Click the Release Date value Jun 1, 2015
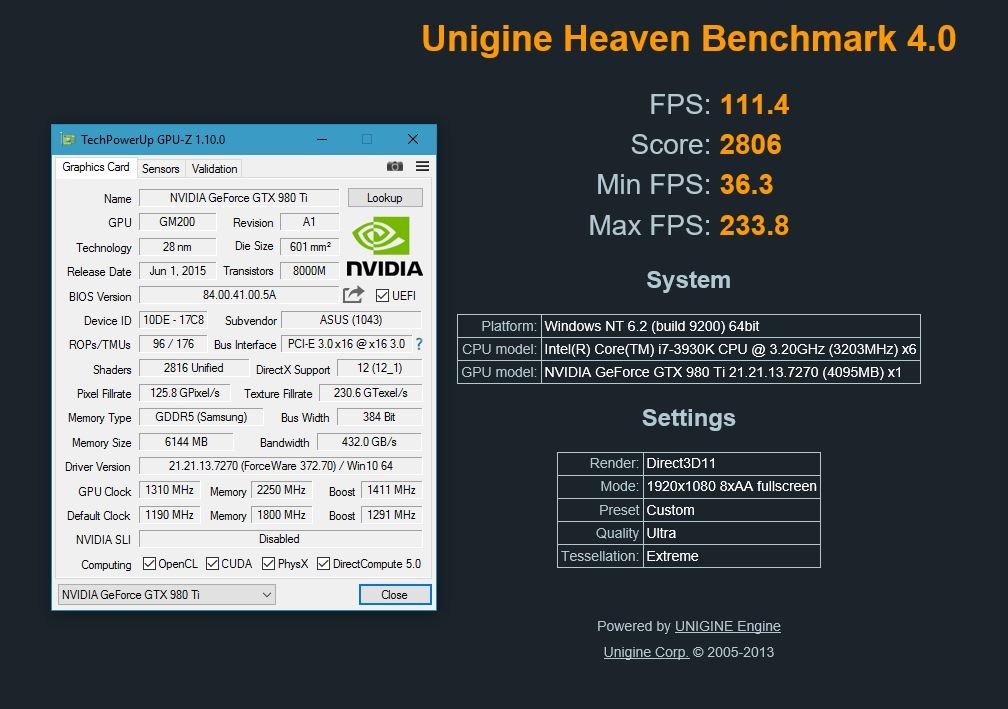 (x=177, y=271)
